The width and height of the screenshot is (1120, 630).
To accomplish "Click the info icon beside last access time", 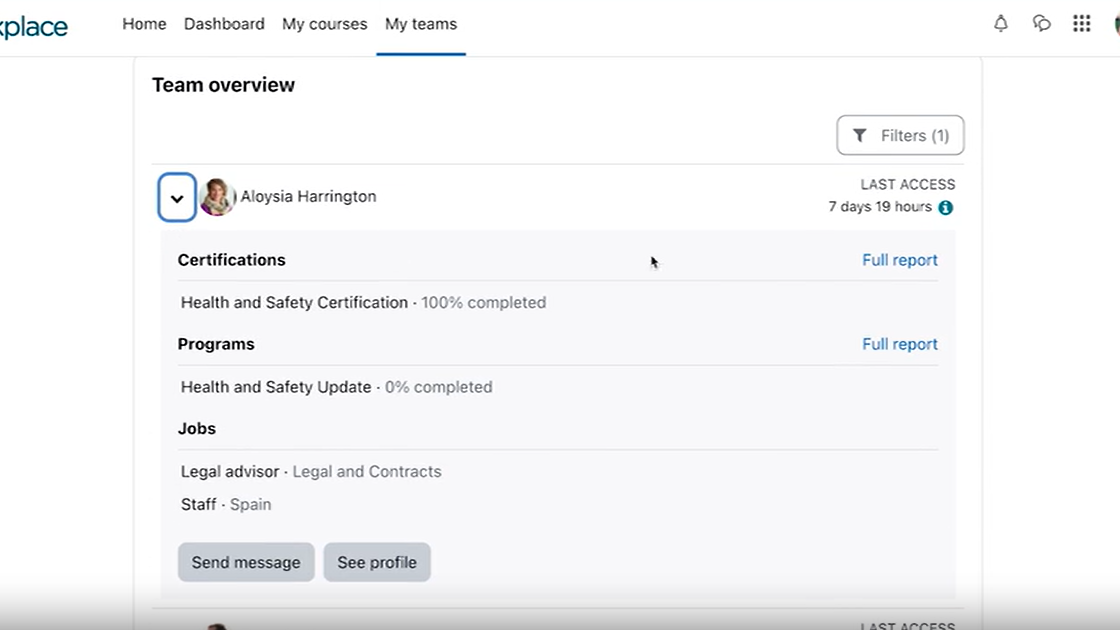I will [x=945, y=208].
